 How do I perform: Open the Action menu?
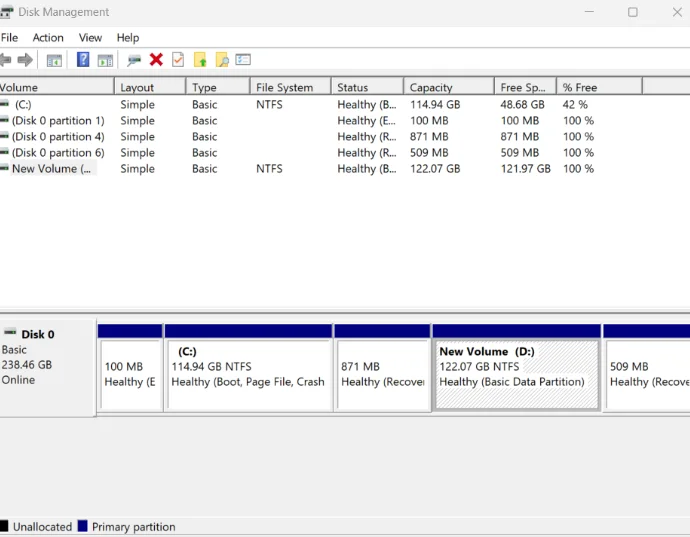(x=48, y=38)
